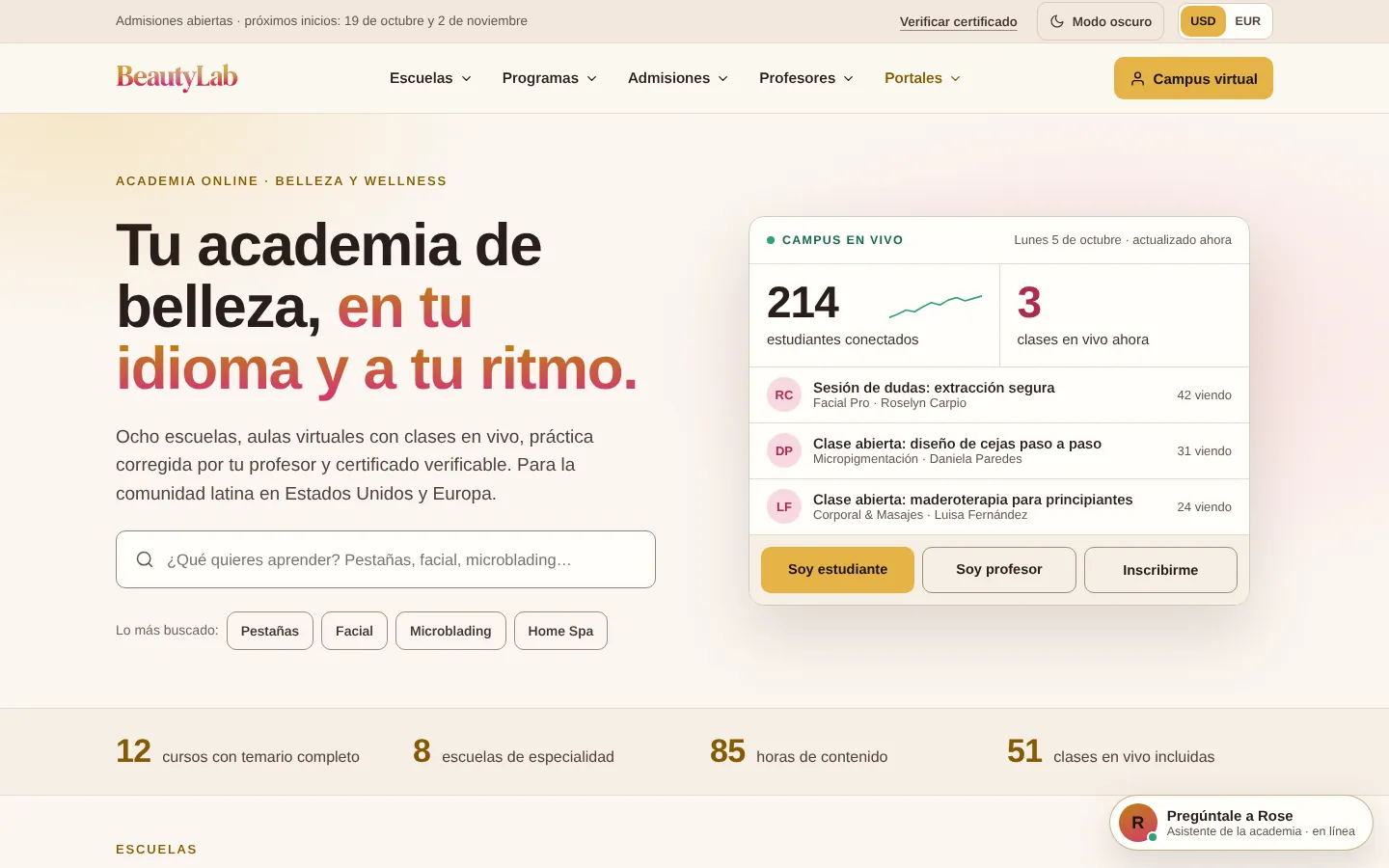
Task: Expand the Escuelas dropdown menu
Action: click(x=430, y=78)
